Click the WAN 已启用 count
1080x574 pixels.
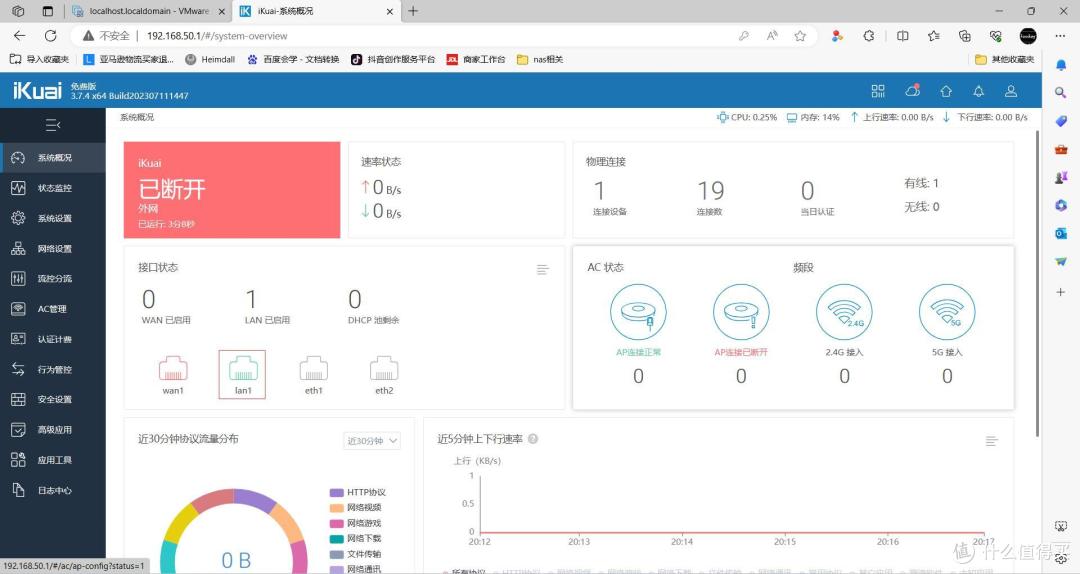click(149, 299)
